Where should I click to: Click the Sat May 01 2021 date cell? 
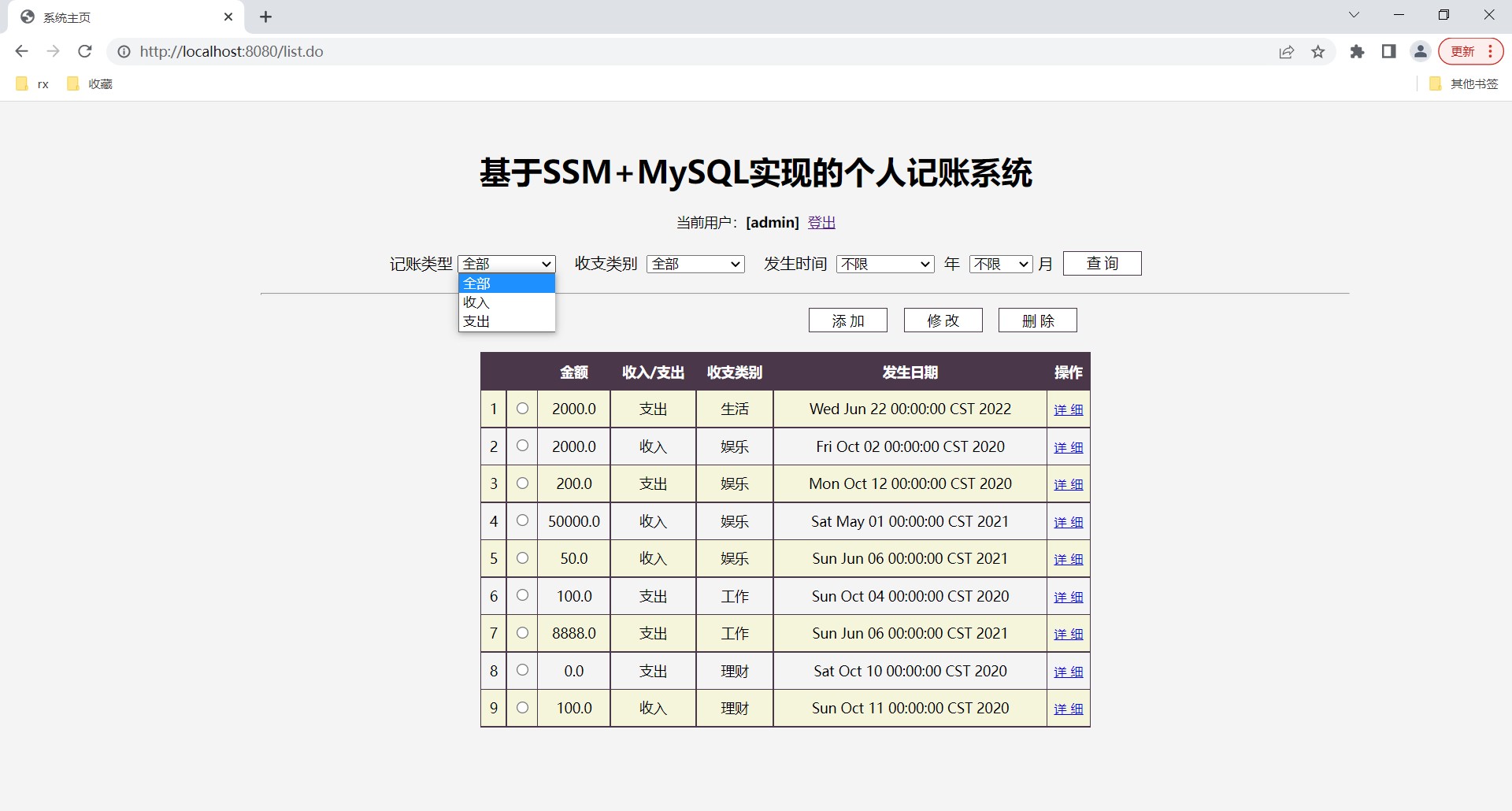point(910,521)
